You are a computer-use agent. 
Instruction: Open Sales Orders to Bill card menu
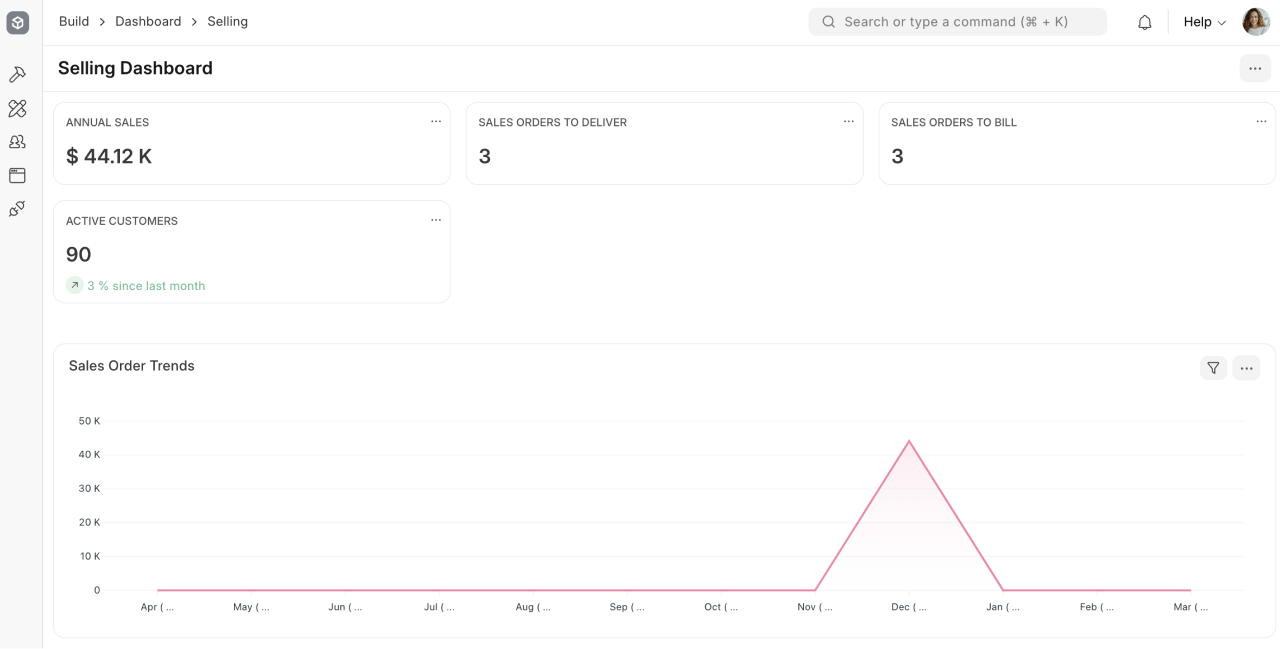[1261, 122]
